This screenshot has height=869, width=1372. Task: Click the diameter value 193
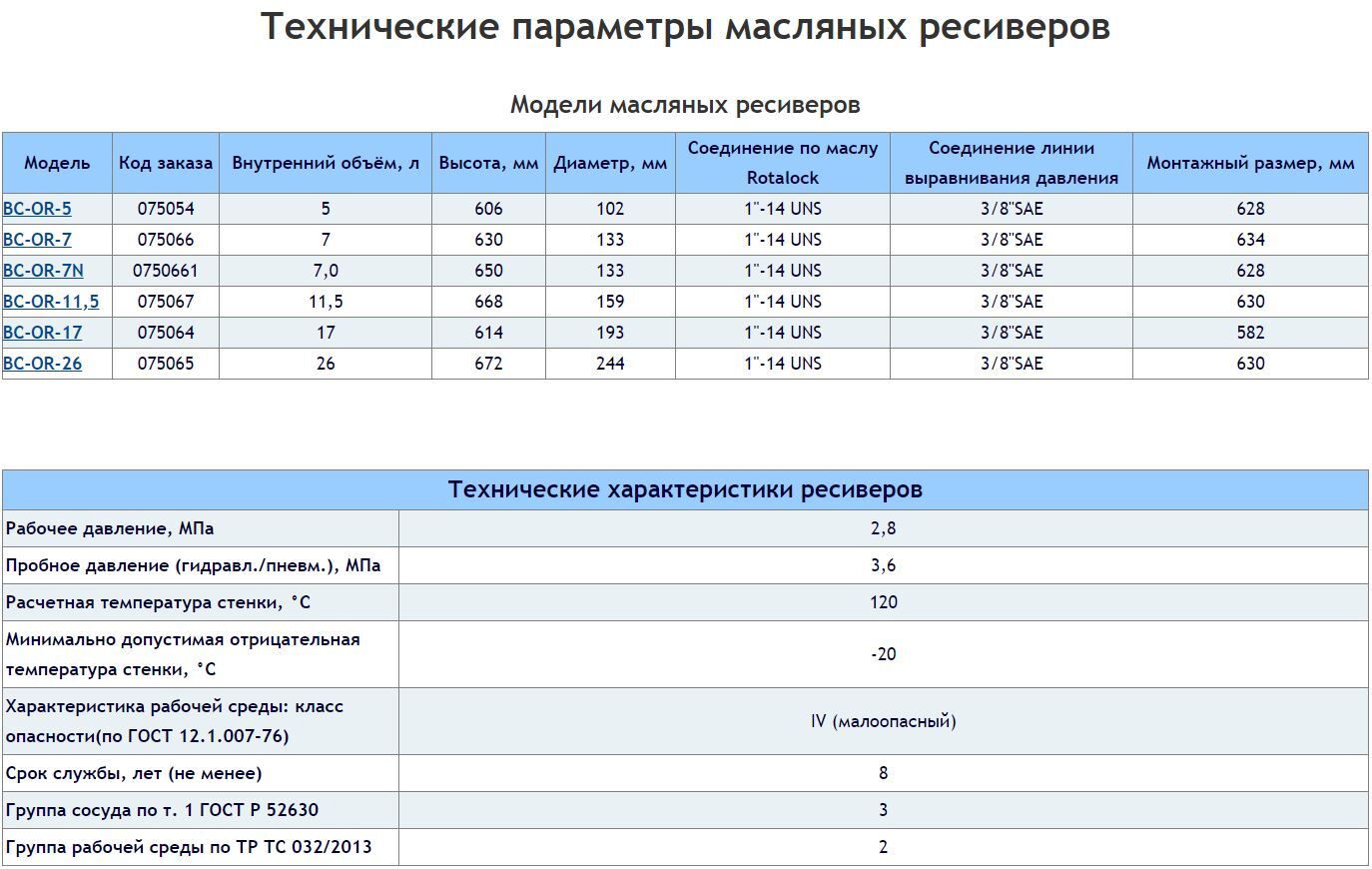[x=610, y=333]
